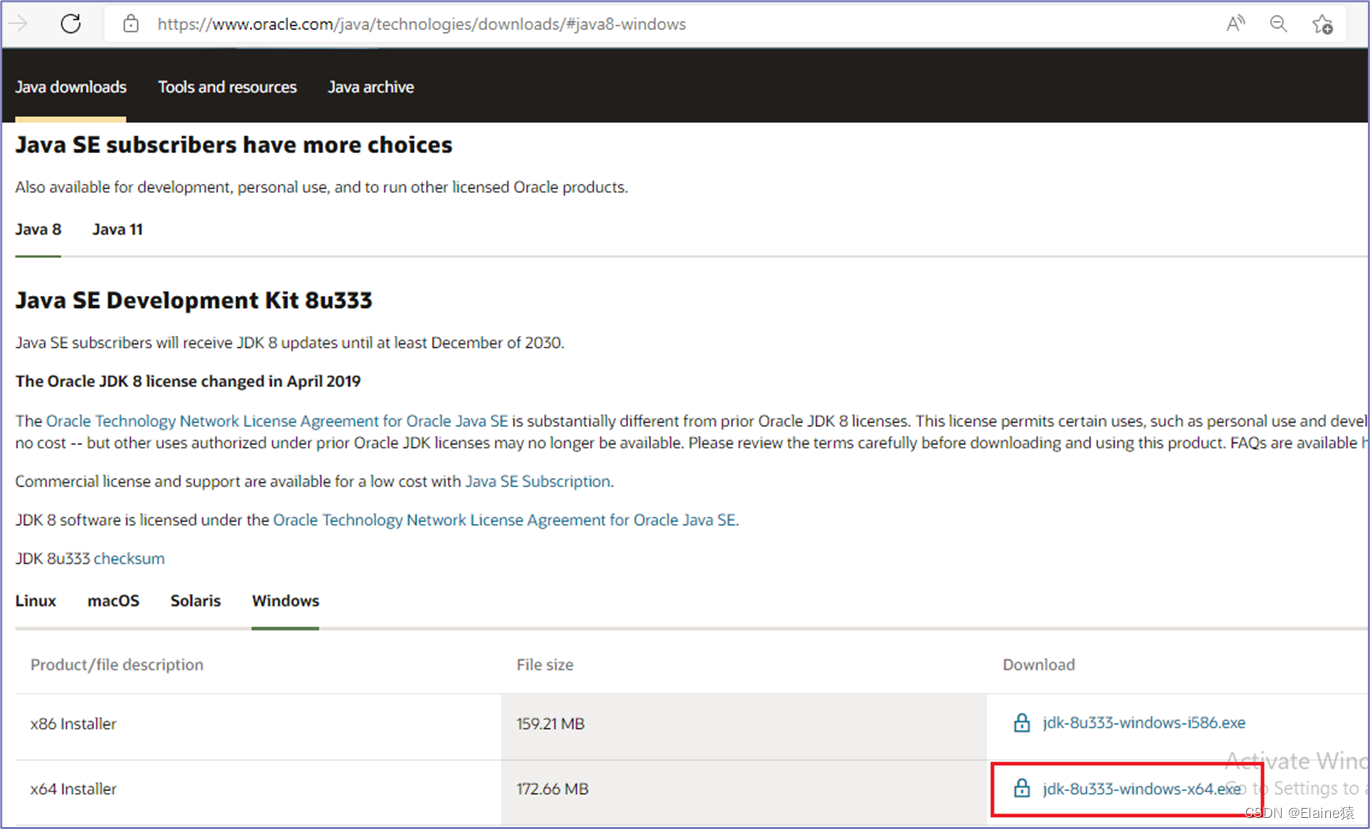Open the Read aloud icon

[1236, 24]
